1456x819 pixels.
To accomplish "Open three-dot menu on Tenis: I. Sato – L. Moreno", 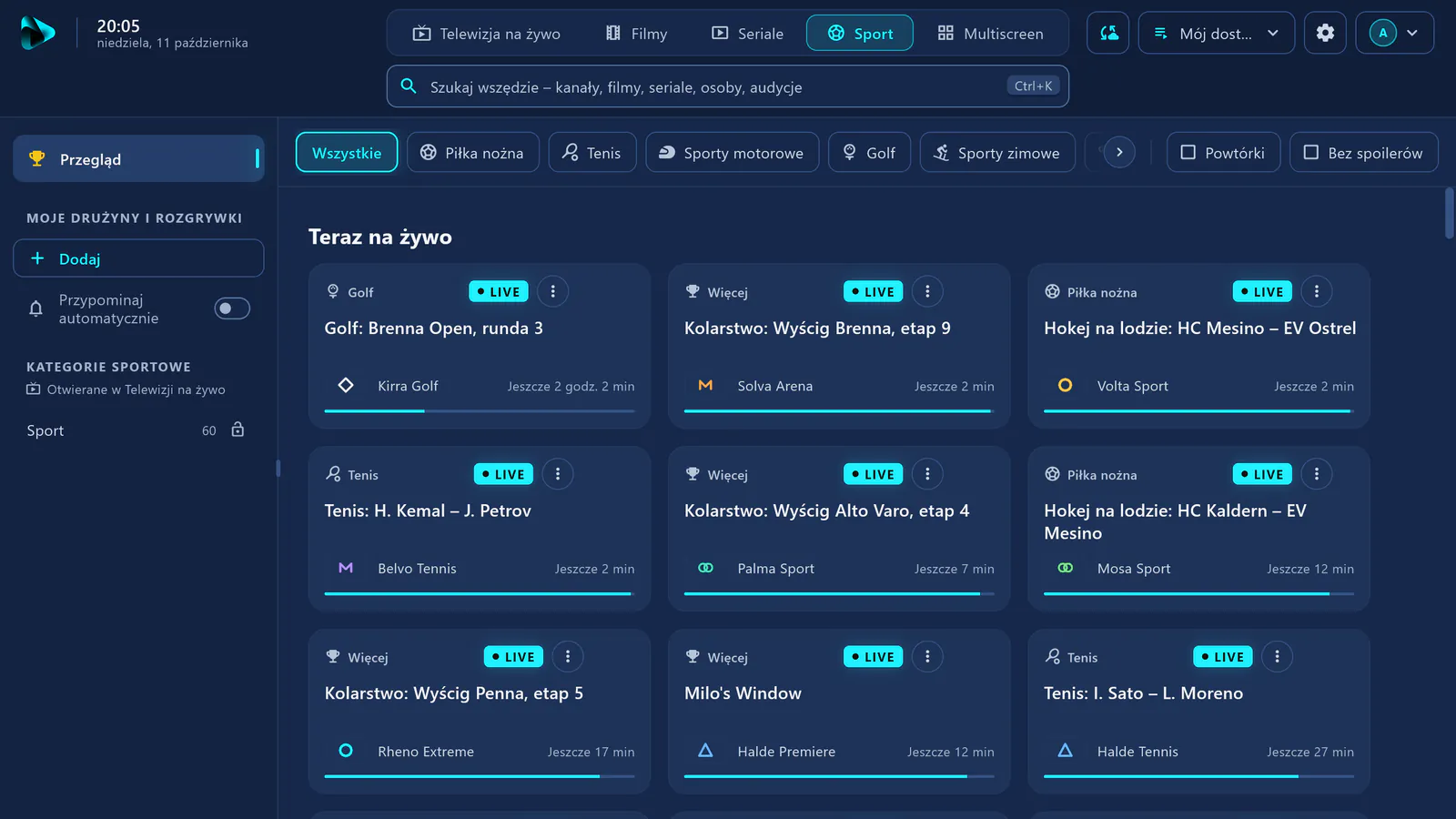I will pos(1277,656).
